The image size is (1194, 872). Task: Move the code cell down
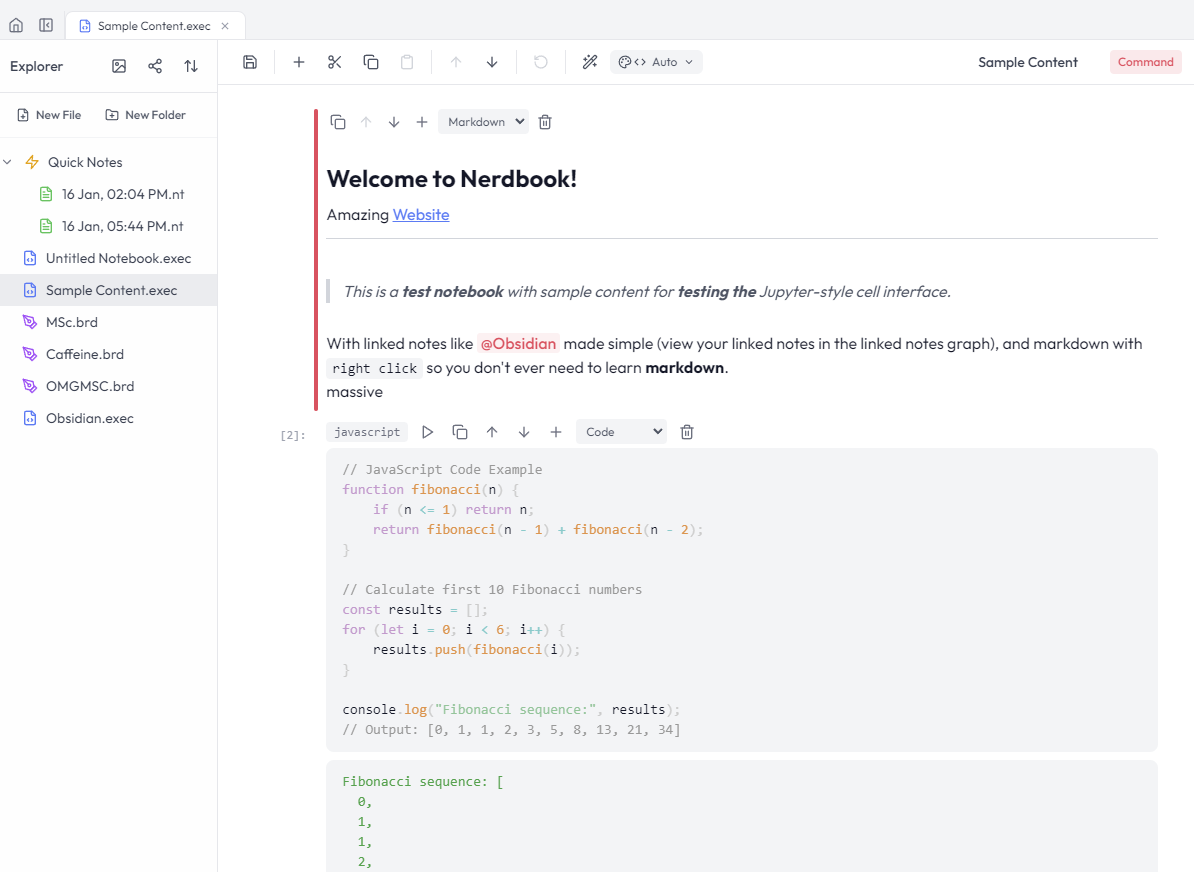[x=524, y=432]
